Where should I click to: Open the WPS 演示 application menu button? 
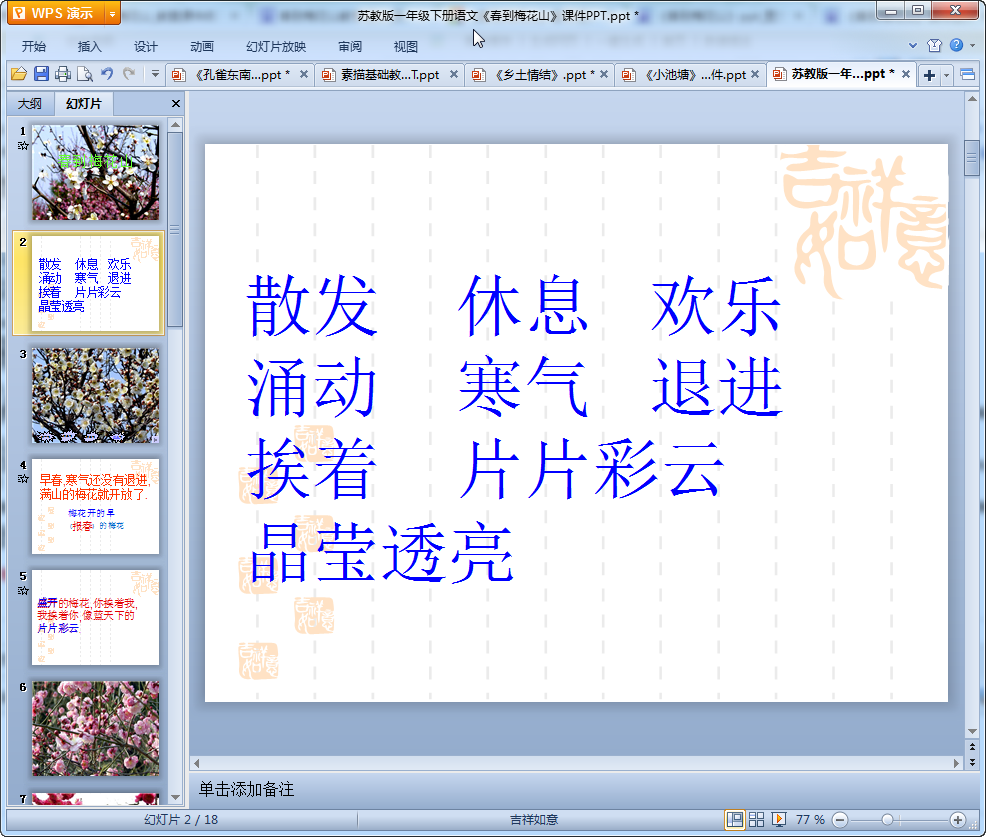(55, 13)
